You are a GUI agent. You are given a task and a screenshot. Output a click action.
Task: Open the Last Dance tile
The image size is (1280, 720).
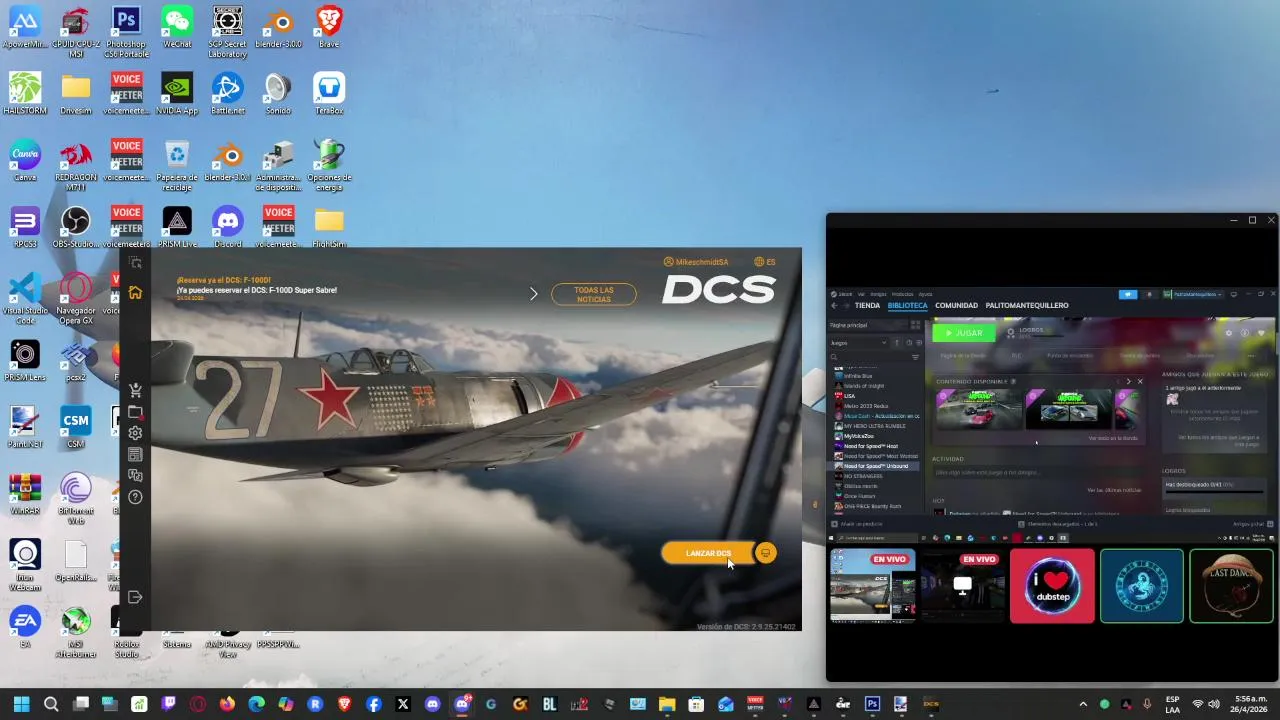(x=1232, y=586)
